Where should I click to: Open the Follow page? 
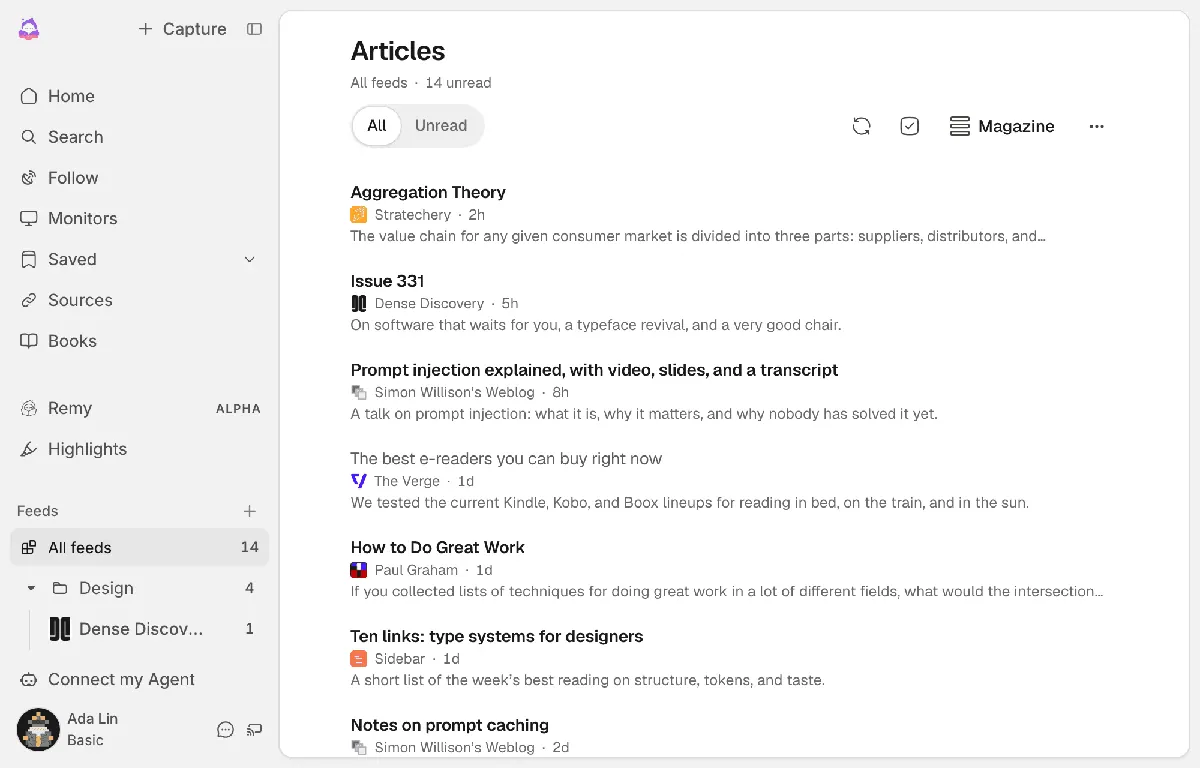pos(139,178)
